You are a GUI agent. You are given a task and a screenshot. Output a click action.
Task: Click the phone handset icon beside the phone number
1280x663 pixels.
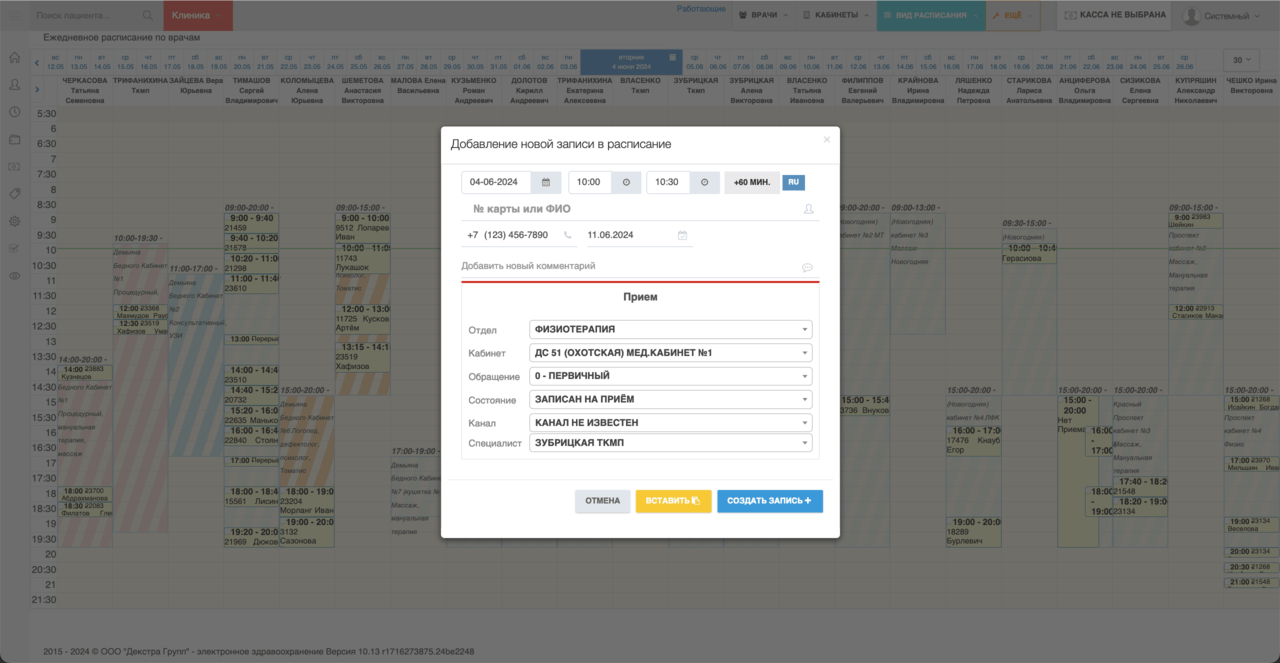pos(568,235)
